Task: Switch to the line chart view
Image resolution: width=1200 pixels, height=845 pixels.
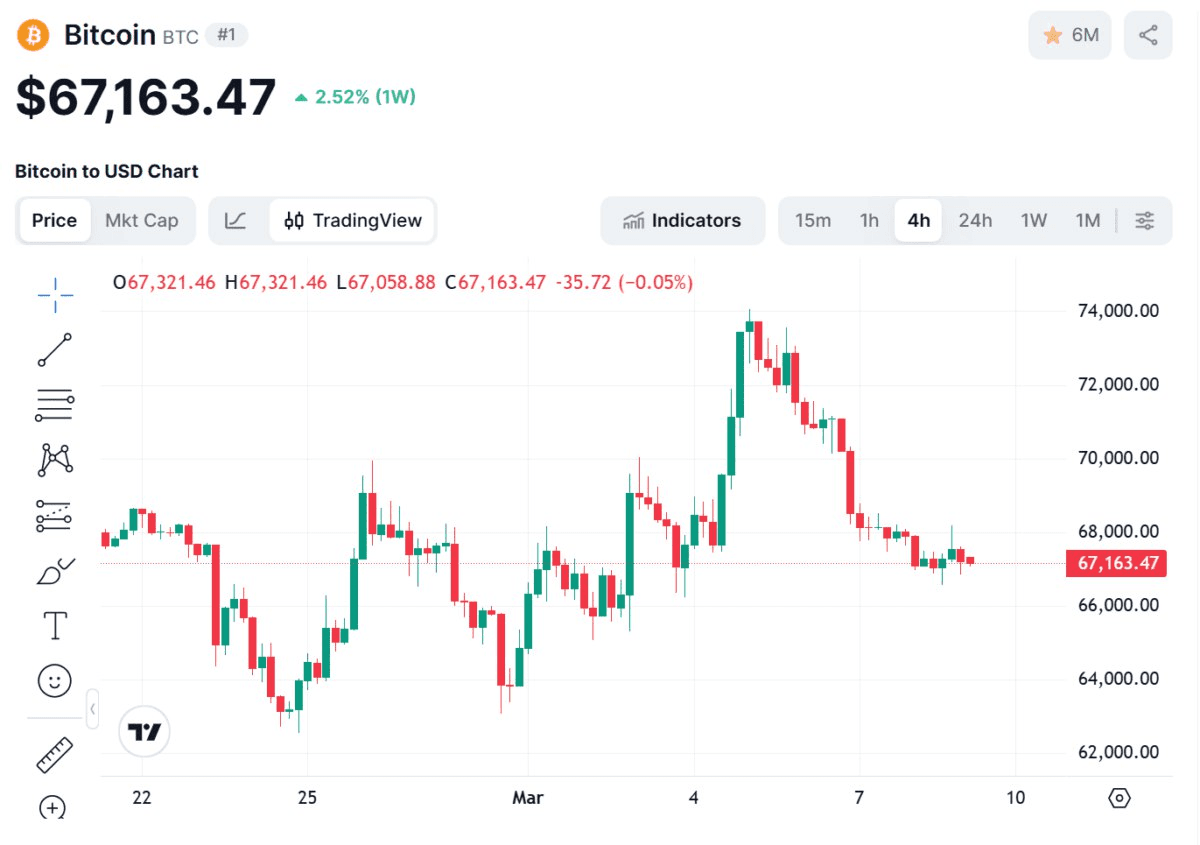Action: 236,221
